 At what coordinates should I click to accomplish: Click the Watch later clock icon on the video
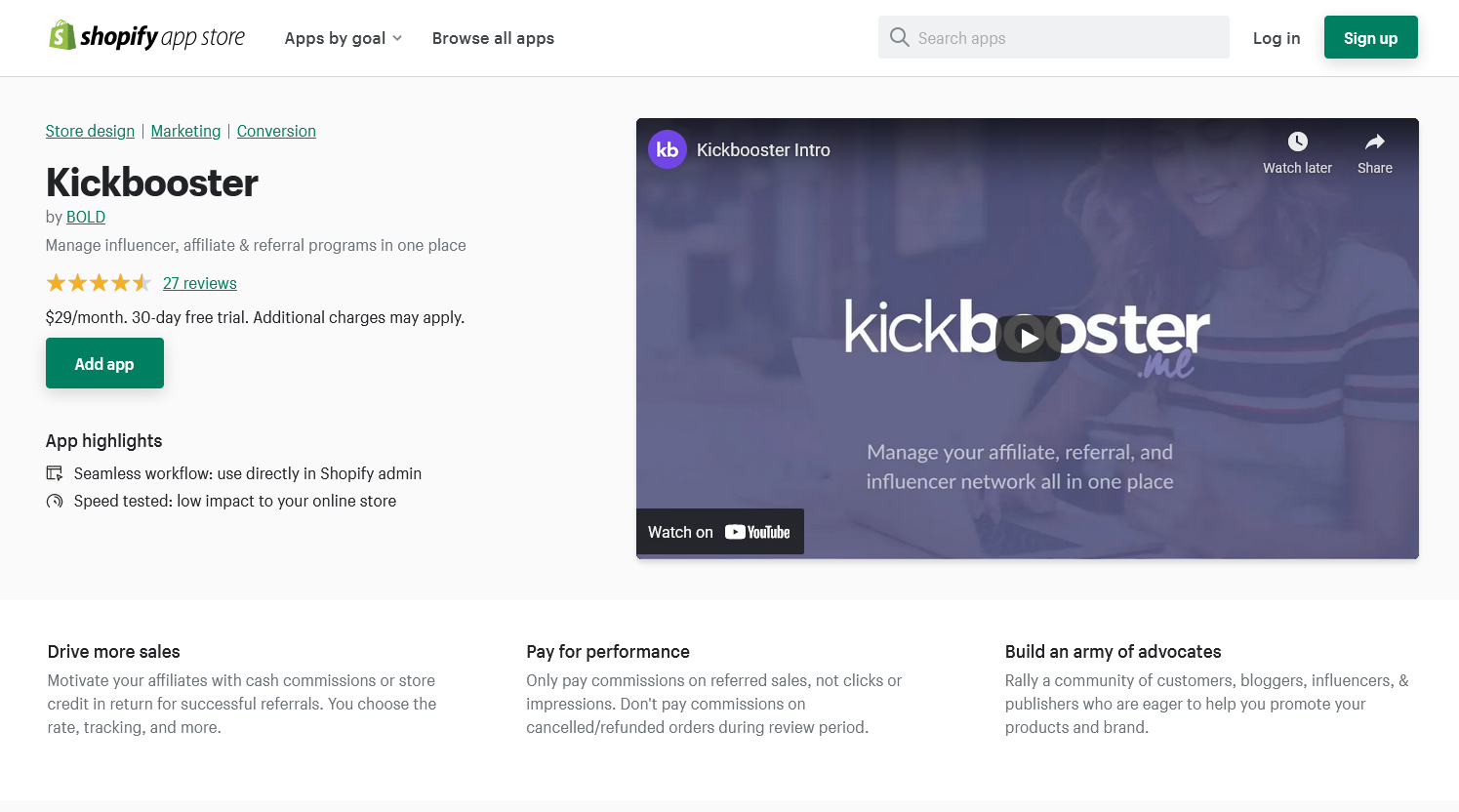(x=1297, y=142)
